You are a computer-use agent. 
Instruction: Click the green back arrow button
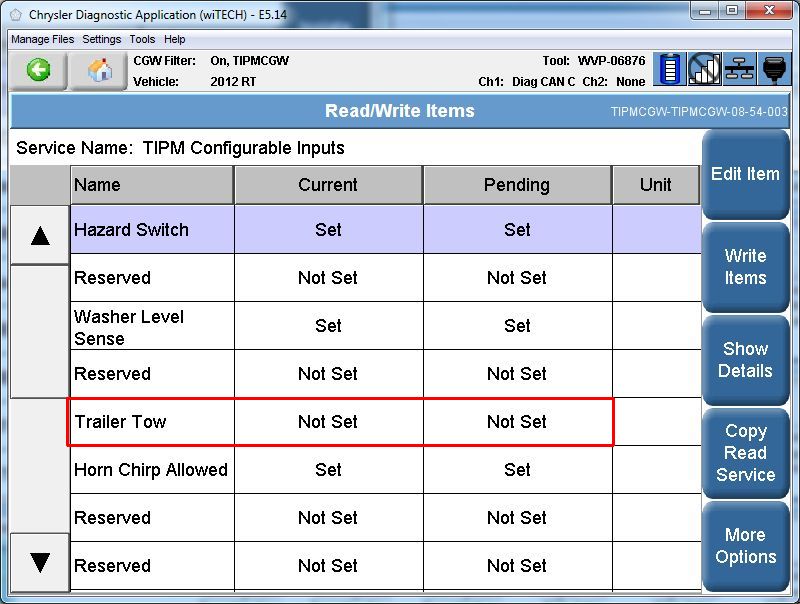[x=39, y=70]
